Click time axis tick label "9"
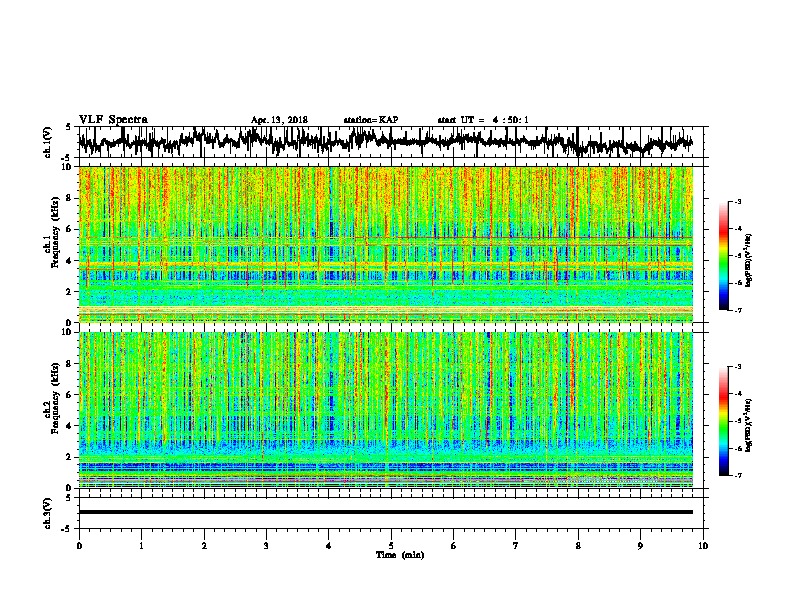Viewport: 792px width, 612px height. tap(640, 546)
